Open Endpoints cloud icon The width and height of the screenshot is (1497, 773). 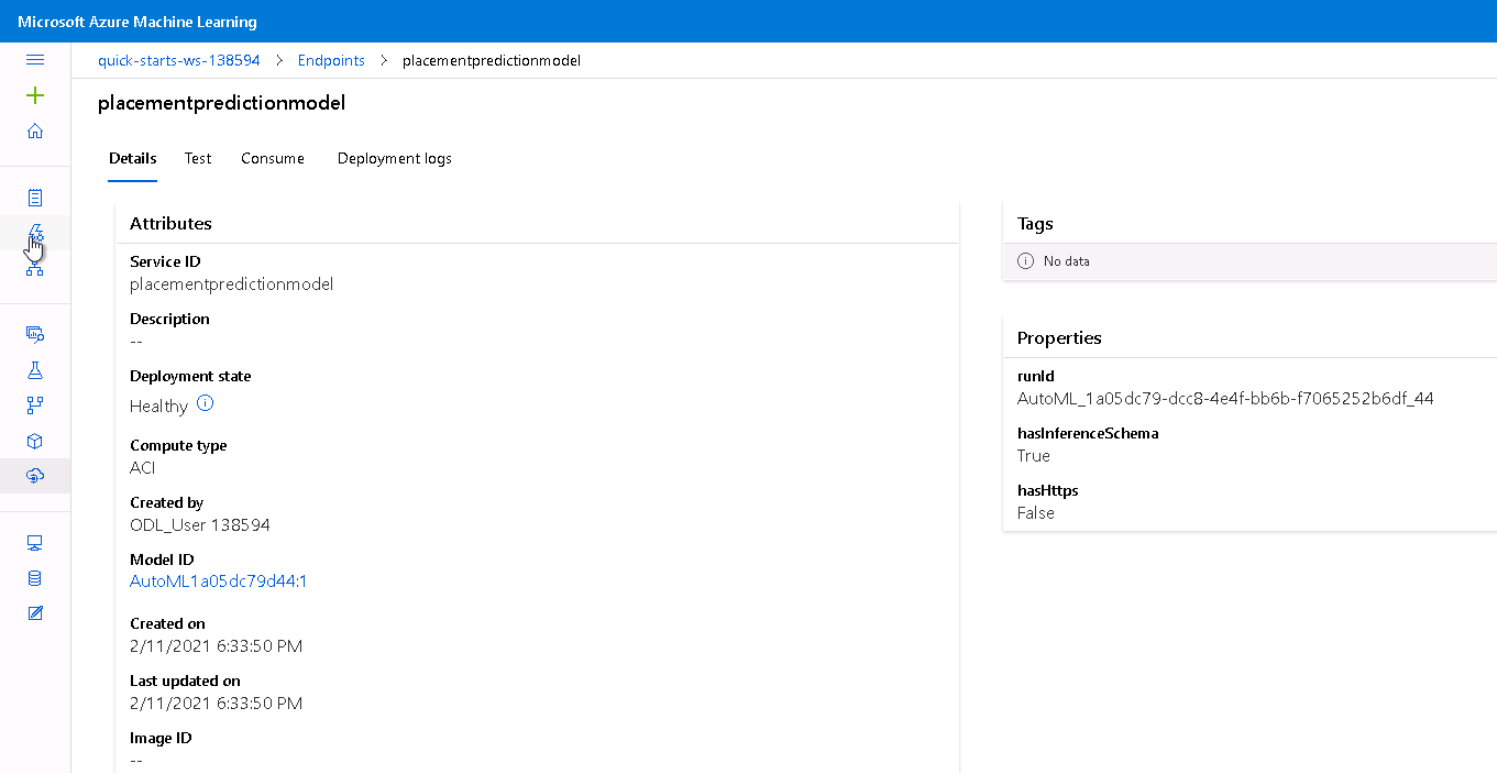35,476
